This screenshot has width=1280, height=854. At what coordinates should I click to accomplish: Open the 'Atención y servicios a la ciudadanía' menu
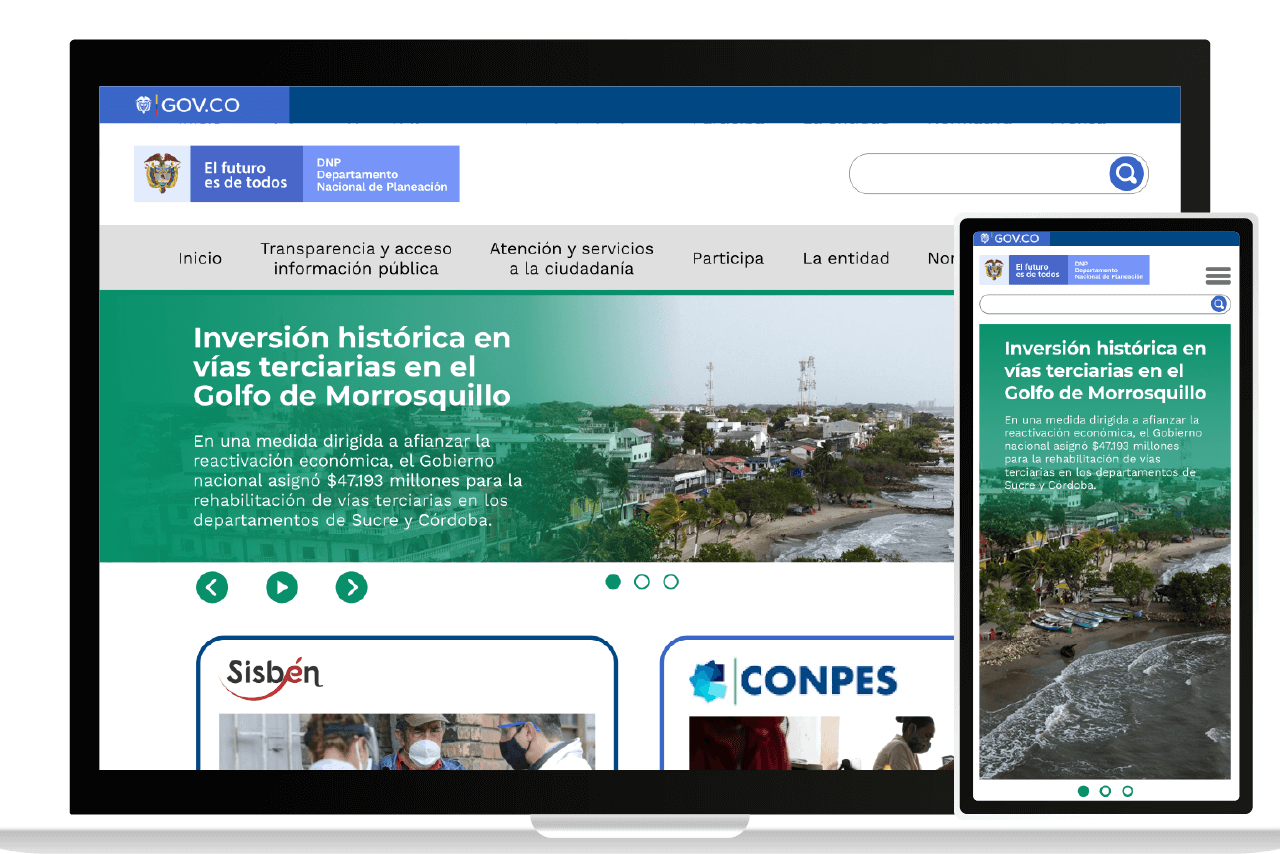[571, 258]
